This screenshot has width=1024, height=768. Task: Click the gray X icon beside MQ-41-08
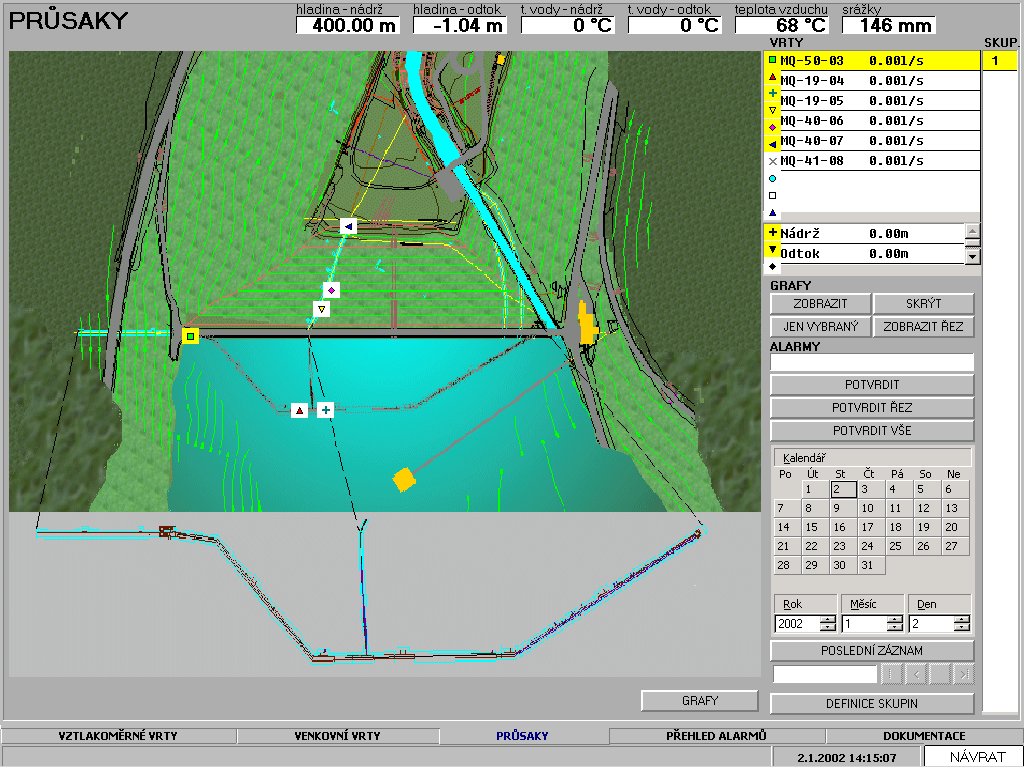tap(772, 161)
